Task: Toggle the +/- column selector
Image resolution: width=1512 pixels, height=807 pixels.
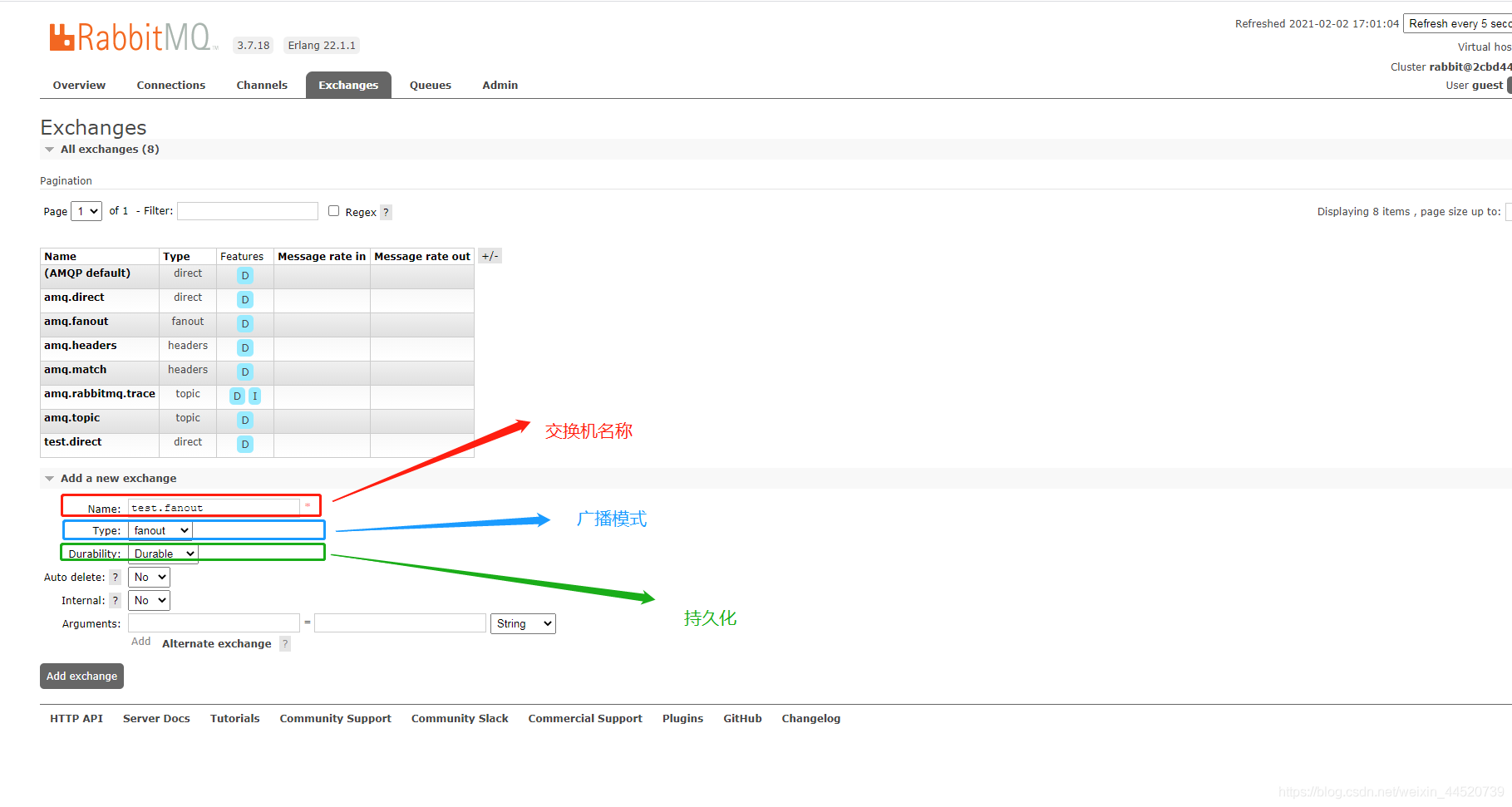Action: (x=490, y=256)
